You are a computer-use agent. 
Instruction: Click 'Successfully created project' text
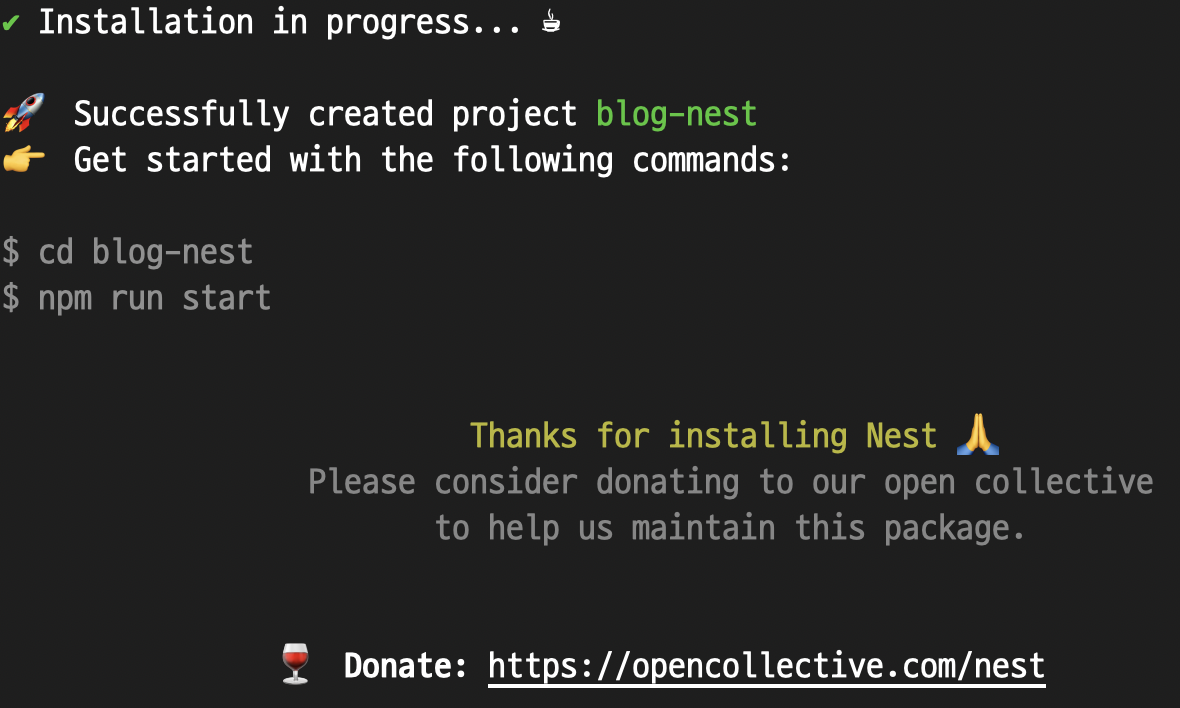pyautogui.click(x=324, y=114)
